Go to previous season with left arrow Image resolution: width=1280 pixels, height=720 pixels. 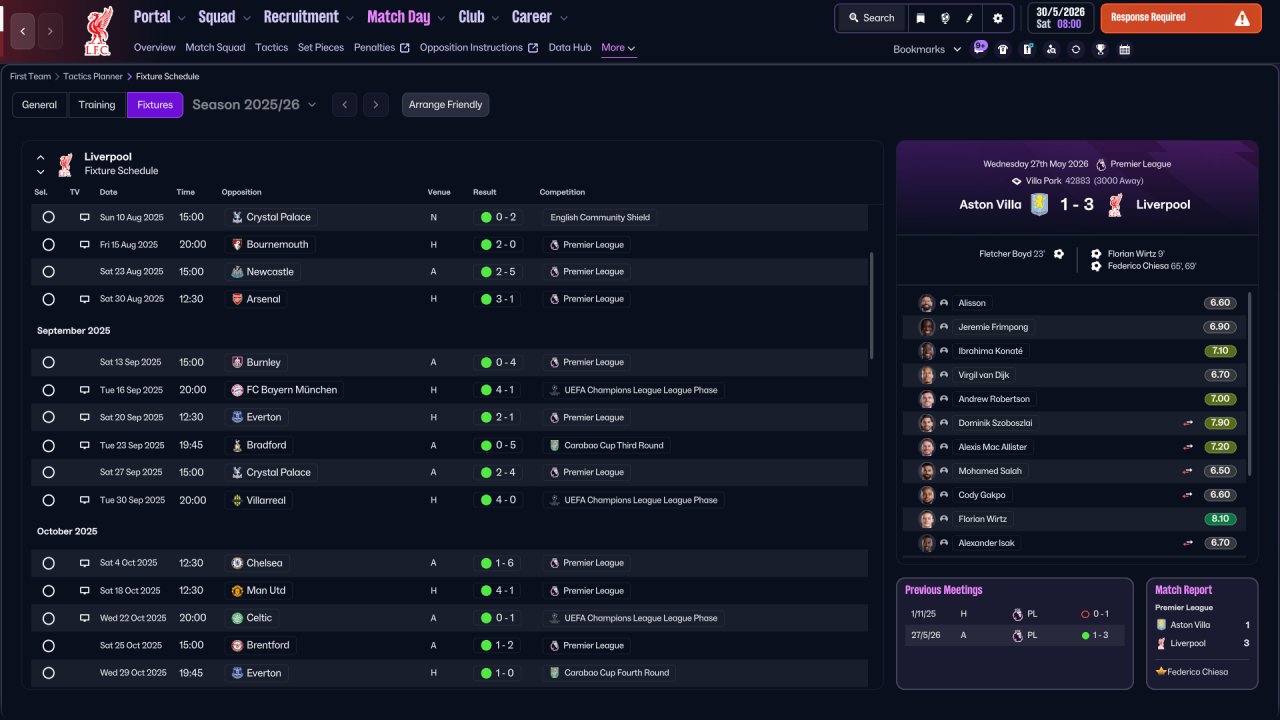(x=344, y=105)
